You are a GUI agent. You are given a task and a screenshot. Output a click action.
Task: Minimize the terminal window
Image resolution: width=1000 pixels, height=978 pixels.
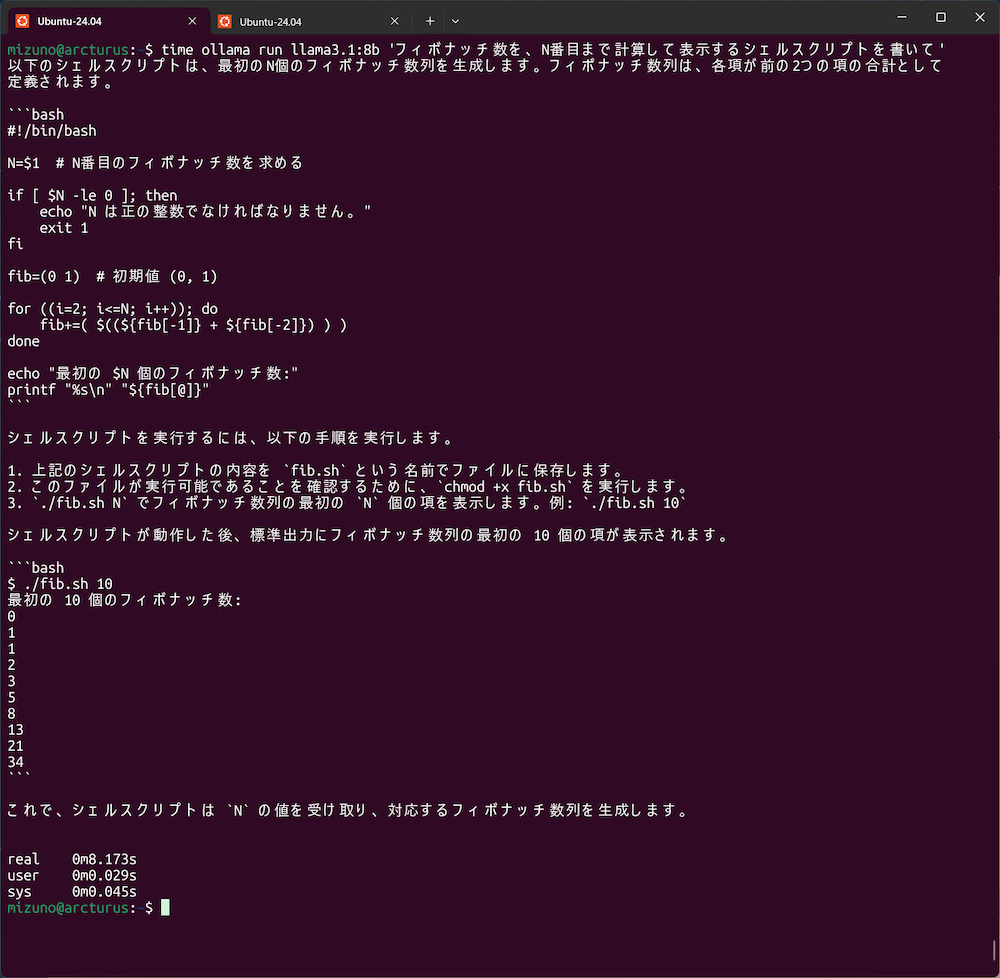[x=902, y=17]
